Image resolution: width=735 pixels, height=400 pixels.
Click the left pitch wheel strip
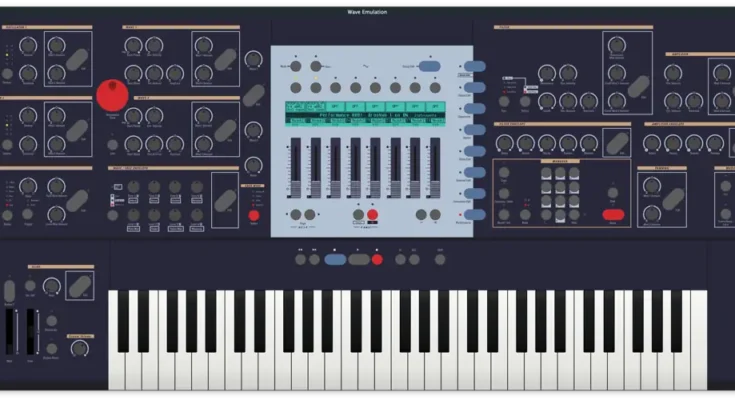[9, 332]
